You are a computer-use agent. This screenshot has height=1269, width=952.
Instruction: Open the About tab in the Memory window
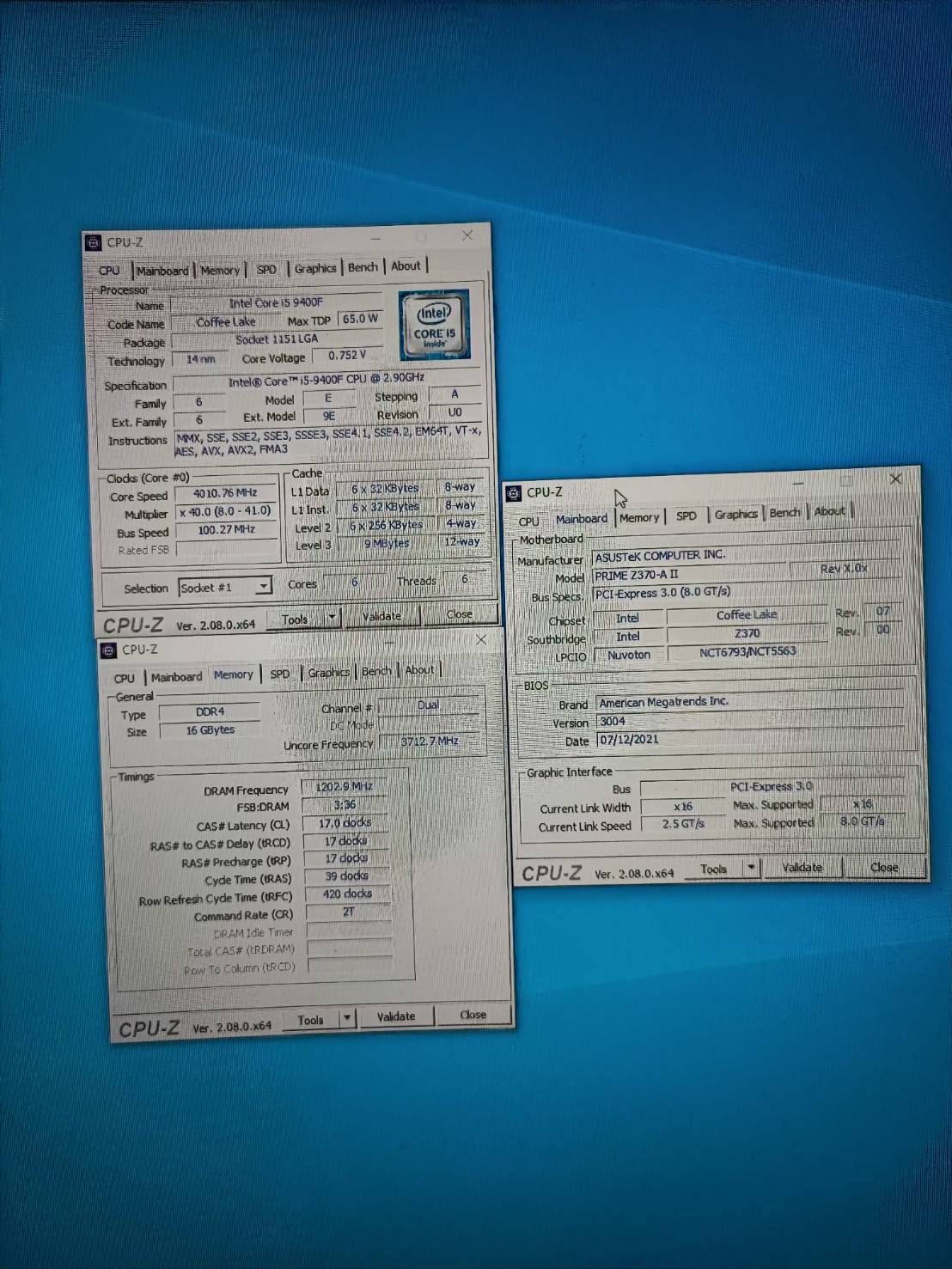pos(419,670)
